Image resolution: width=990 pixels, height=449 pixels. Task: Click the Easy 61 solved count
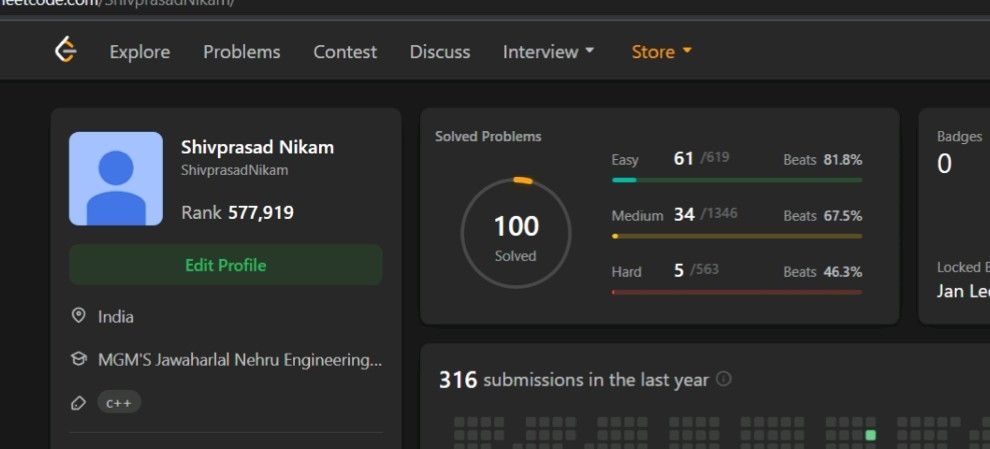[684, 159]
